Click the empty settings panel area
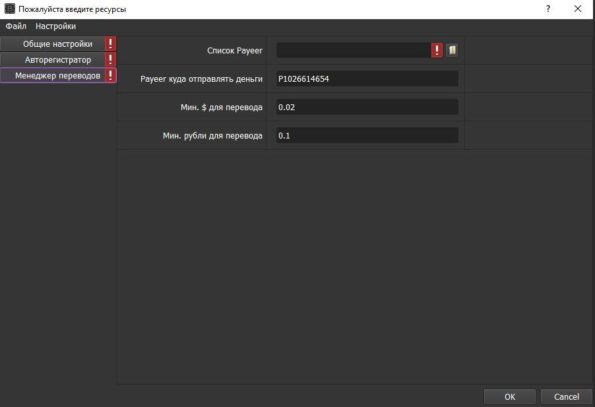Screen dimensions: 595x407 (355, 266)
